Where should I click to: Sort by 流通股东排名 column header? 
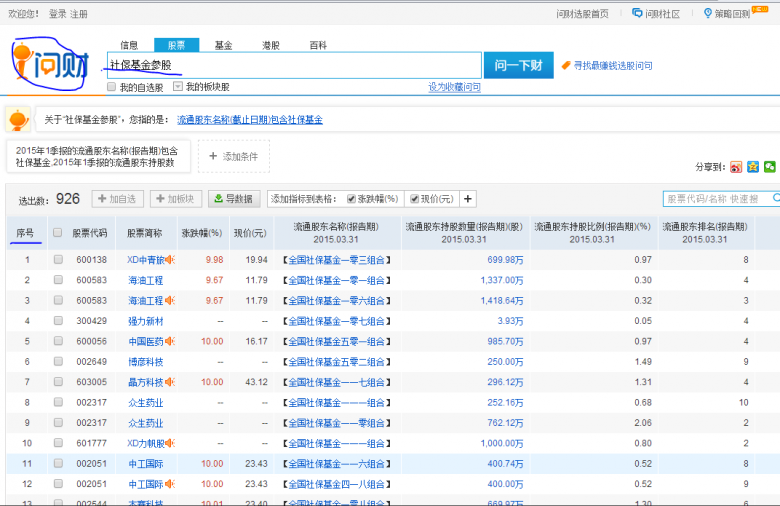click(705, 233)
